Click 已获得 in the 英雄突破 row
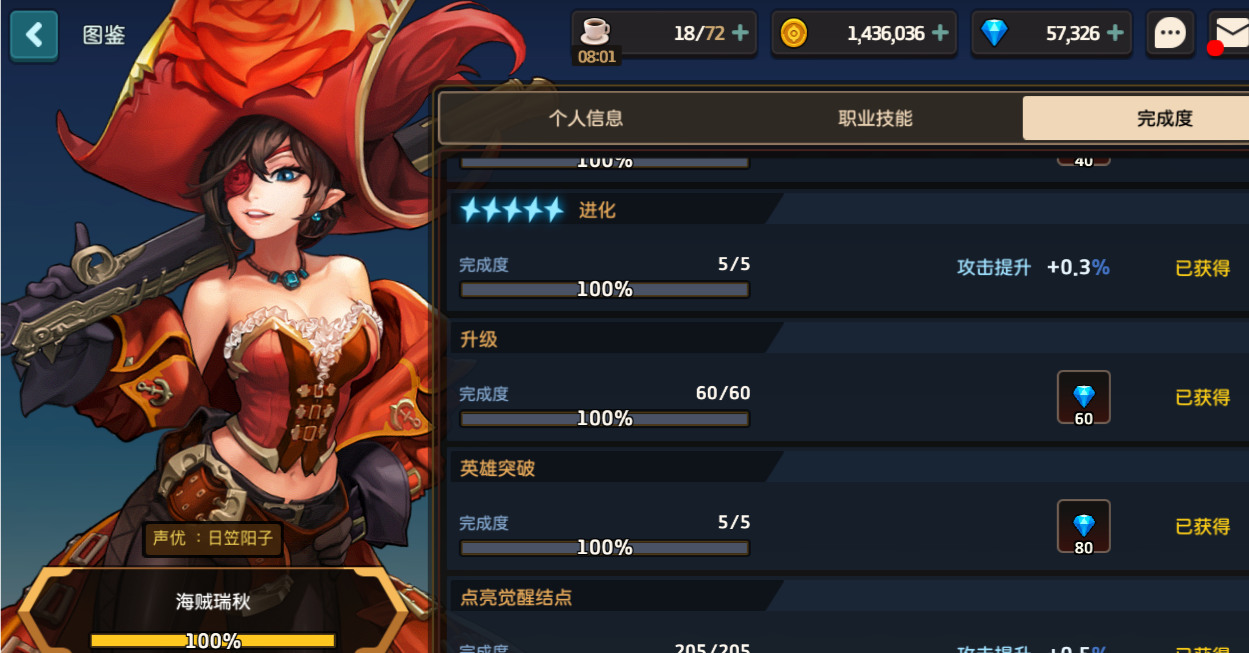1249x653 pixels. click(x=1202, y=526)
